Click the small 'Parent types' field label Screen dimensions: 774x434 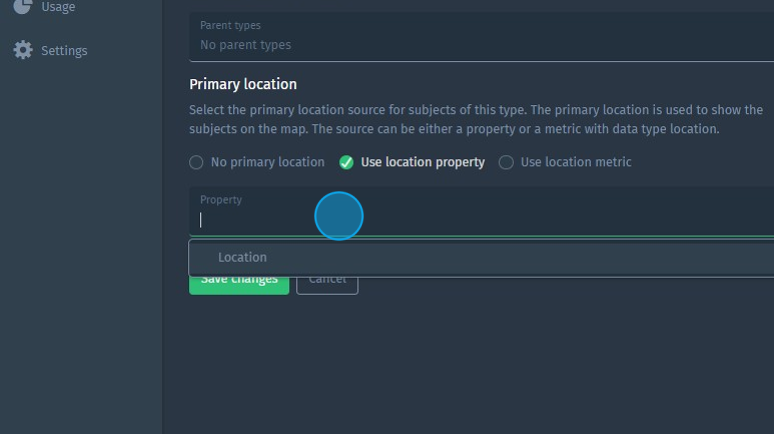230,25
